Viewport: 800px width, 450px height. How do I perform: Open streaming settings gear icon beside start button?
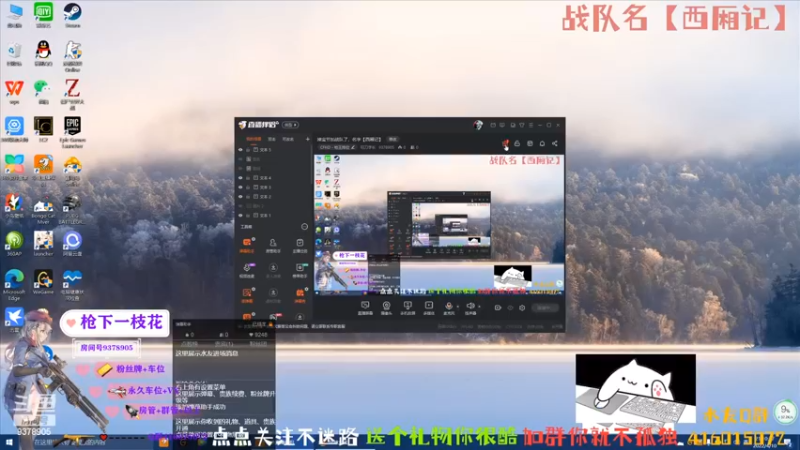pos(522,308)
